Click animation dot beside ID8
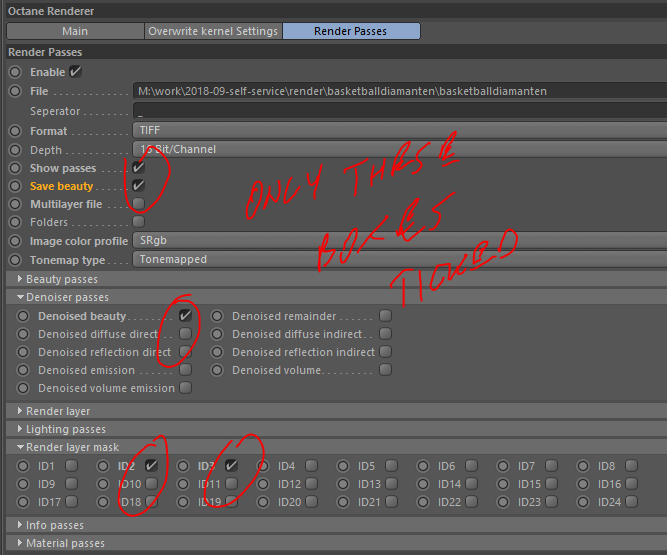The height and width of the screenshot is (555, 667). tap(583, 466)
